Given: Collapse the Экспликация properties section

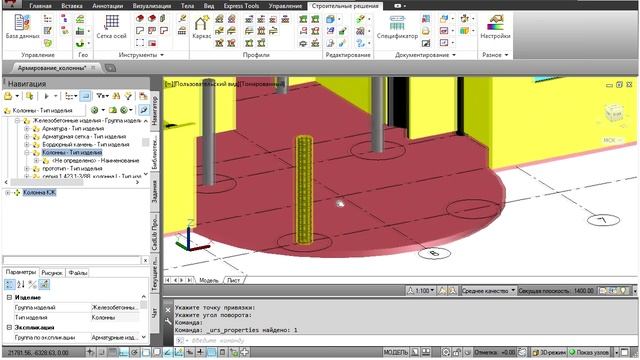Looking at the screenshot, I should coord(9,327).
